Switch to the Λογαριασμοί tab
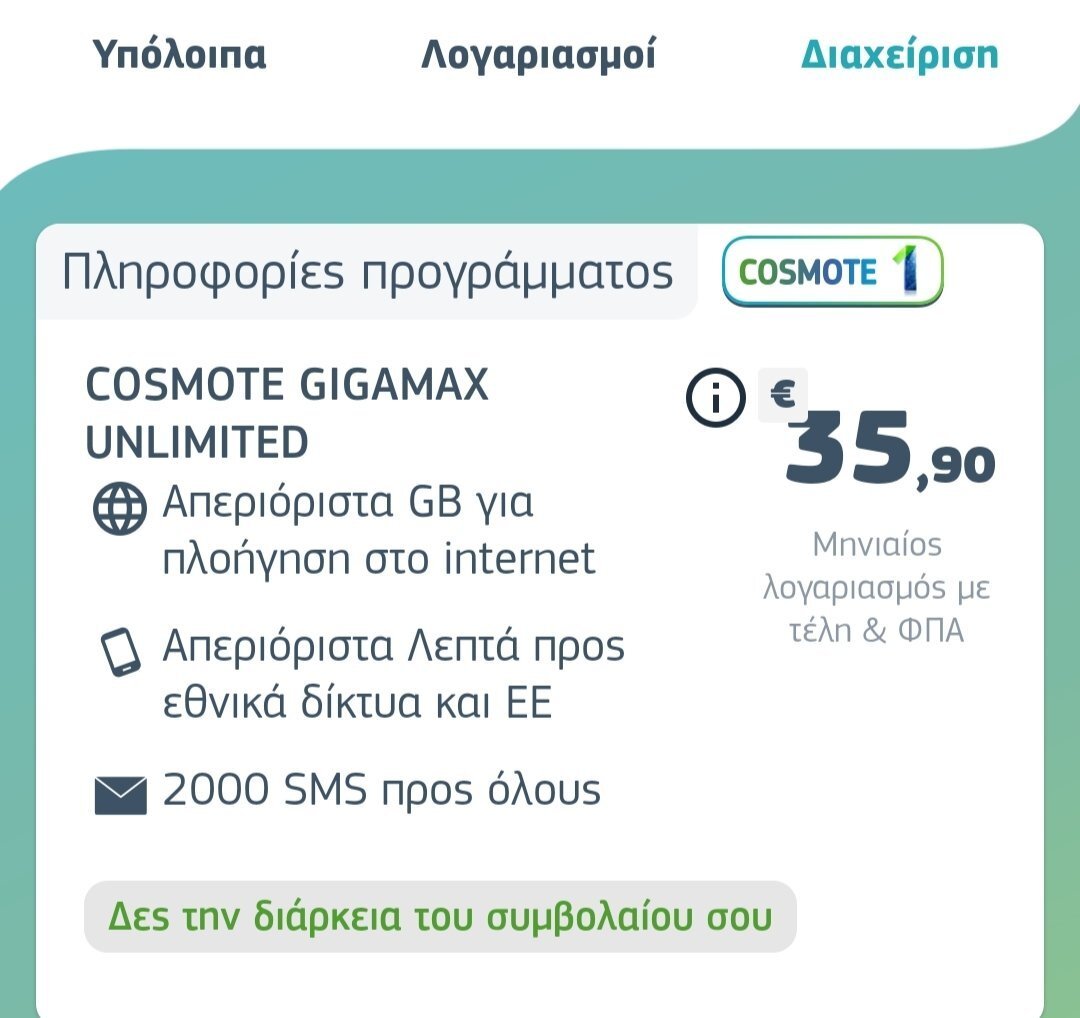 pyautogui.click(x=538, y=55)
